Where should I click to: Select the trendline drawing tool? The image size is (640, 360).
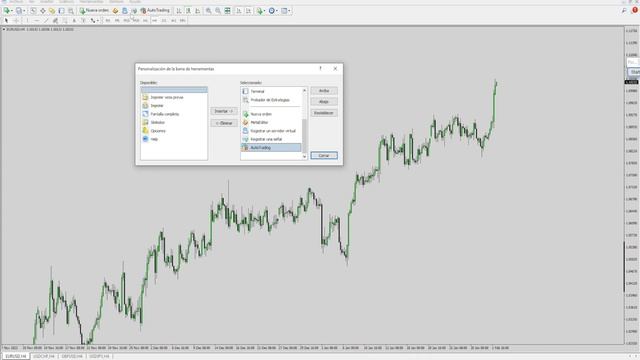(46, 20)
